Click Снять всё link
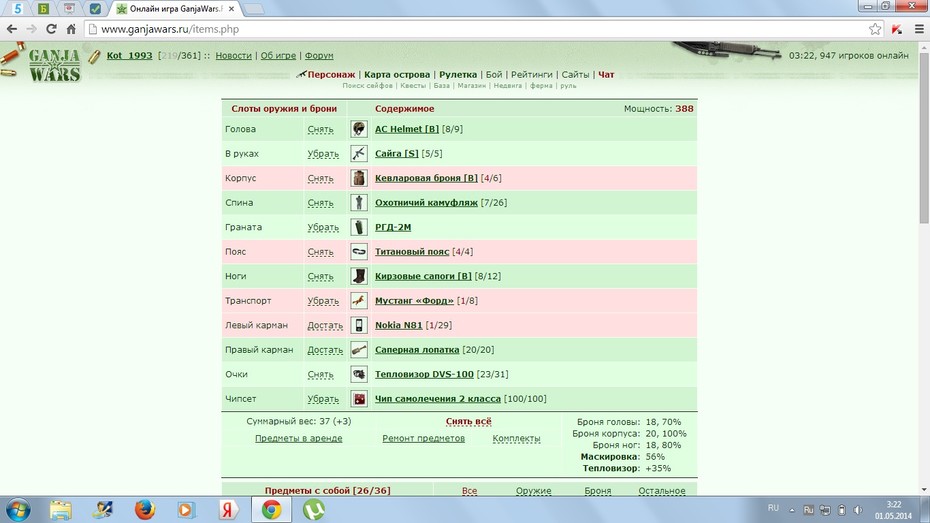Viewport: 930px width, 523px height. (x=469, y=422)
